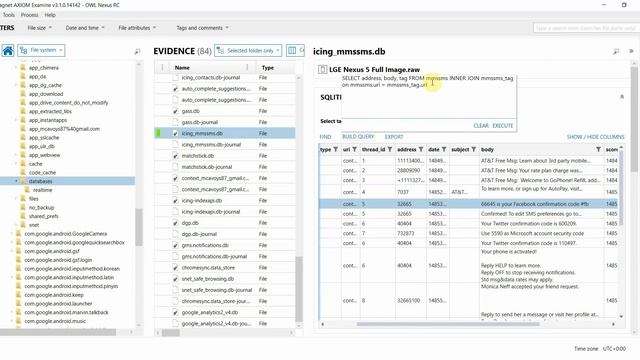Image resolution: width=640 pixels, height=360 pixels.
Task: Click inside the SQL query text box
Action: (x=429, y=97)
